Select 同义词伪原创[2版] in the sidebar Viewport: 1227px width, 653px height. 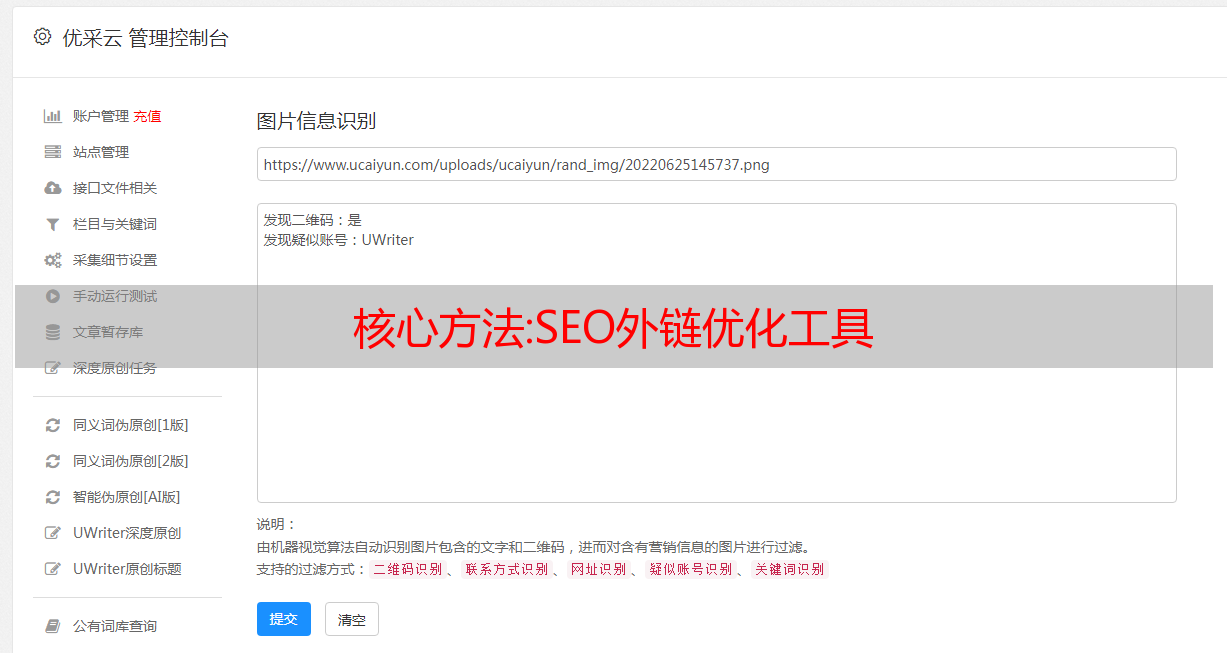131,461
